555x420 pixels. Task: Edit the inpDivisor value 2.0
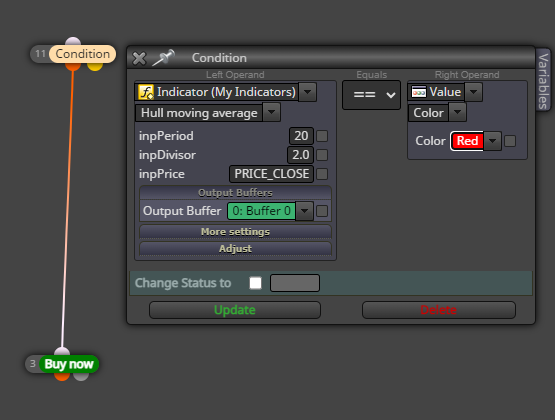[x=301, y=155]
